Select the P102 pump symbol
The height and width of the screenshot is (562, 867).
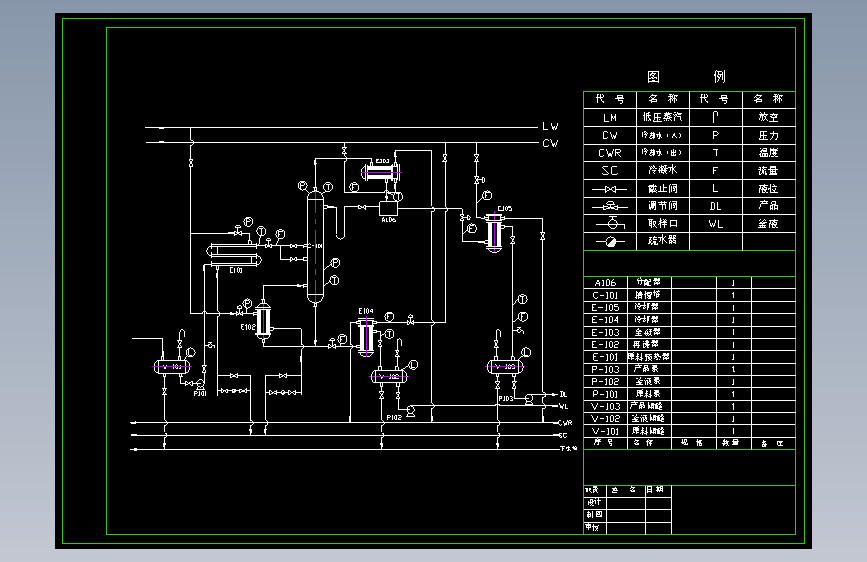click(411, 410)
